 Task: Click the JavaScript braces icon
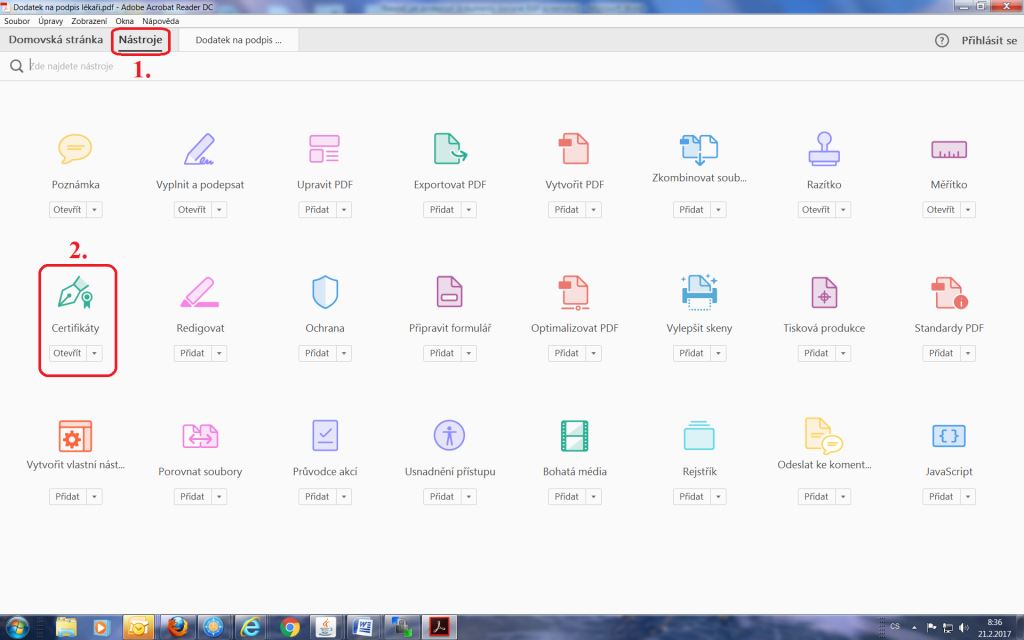948,435
